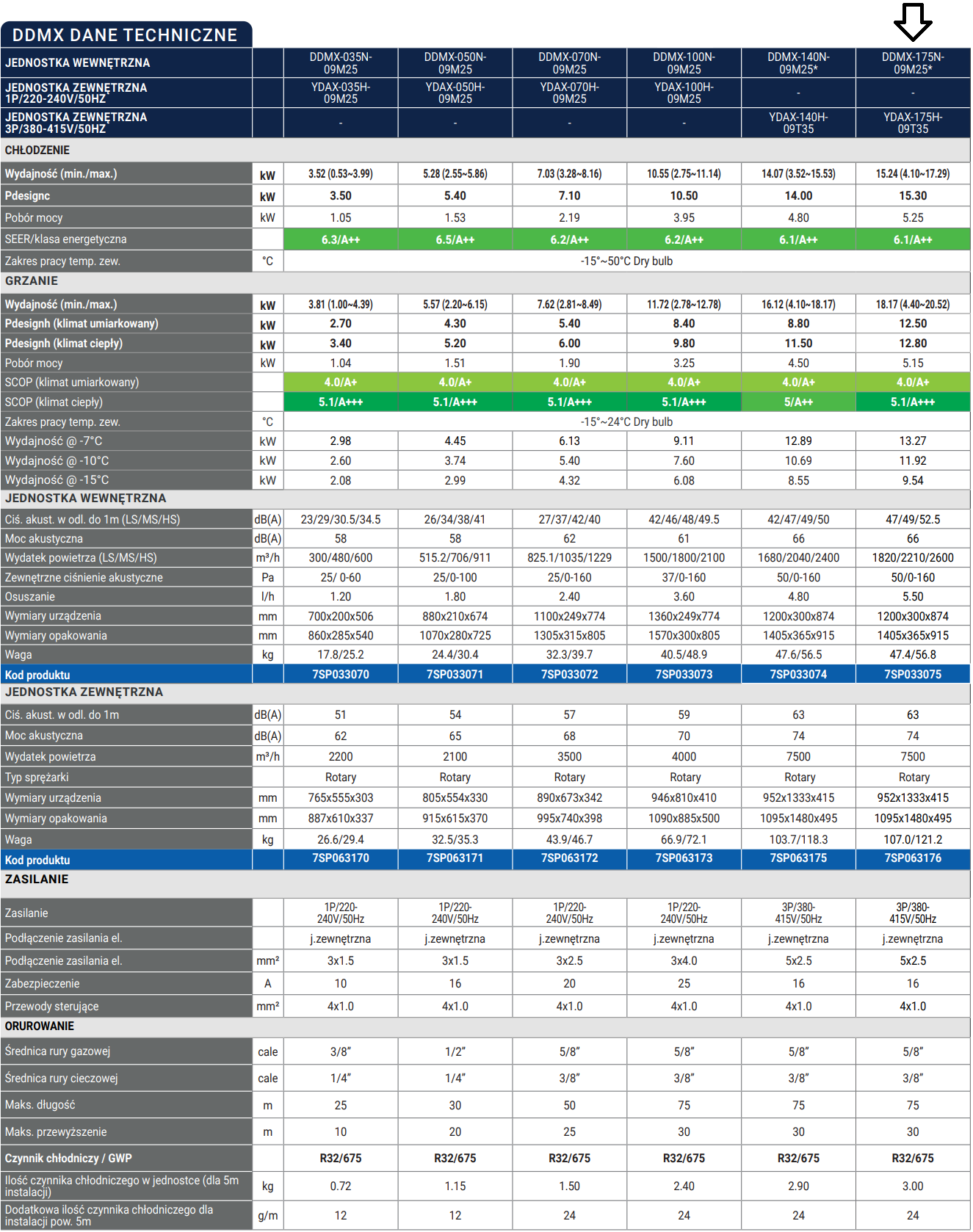Click dehumidification value 5.50

pos(913,597)
